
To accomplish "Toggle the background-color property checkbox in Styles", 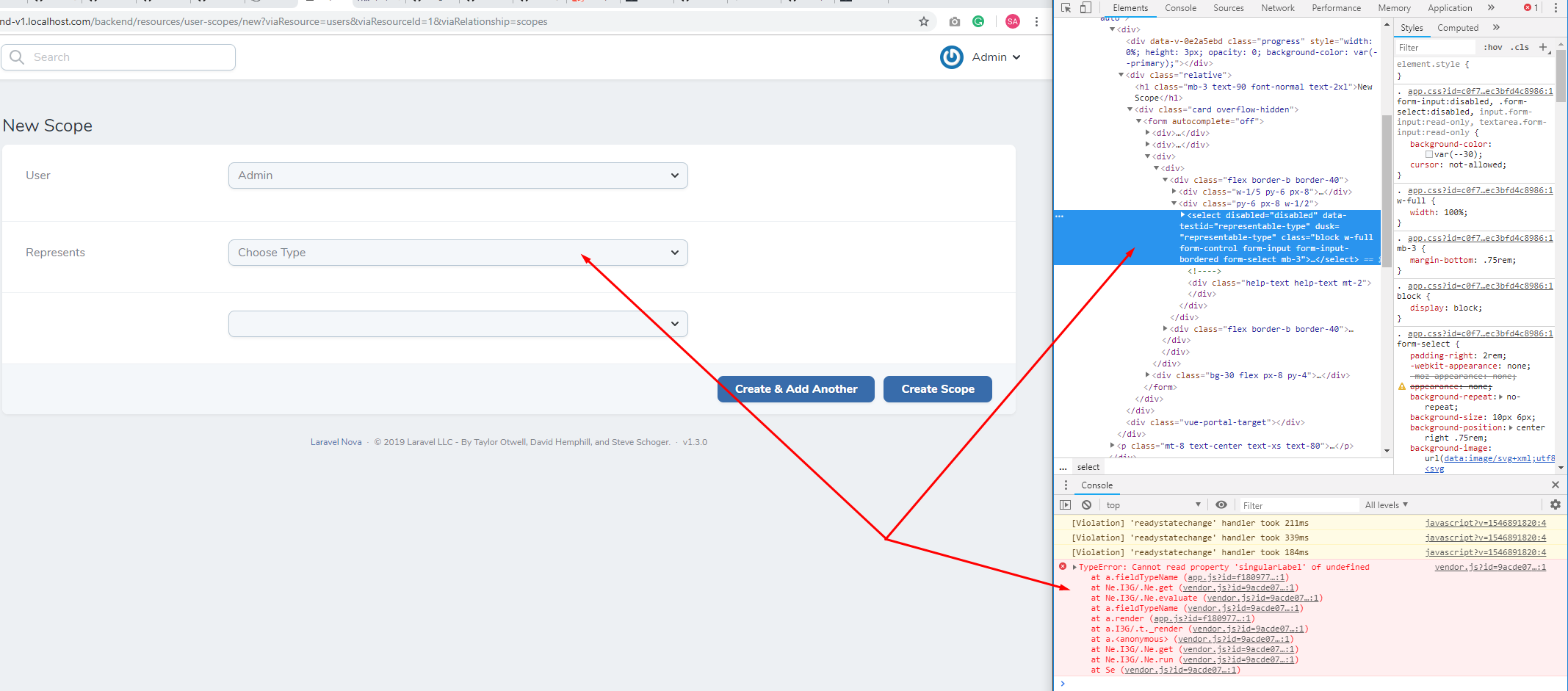I will tap(1428, 153).
